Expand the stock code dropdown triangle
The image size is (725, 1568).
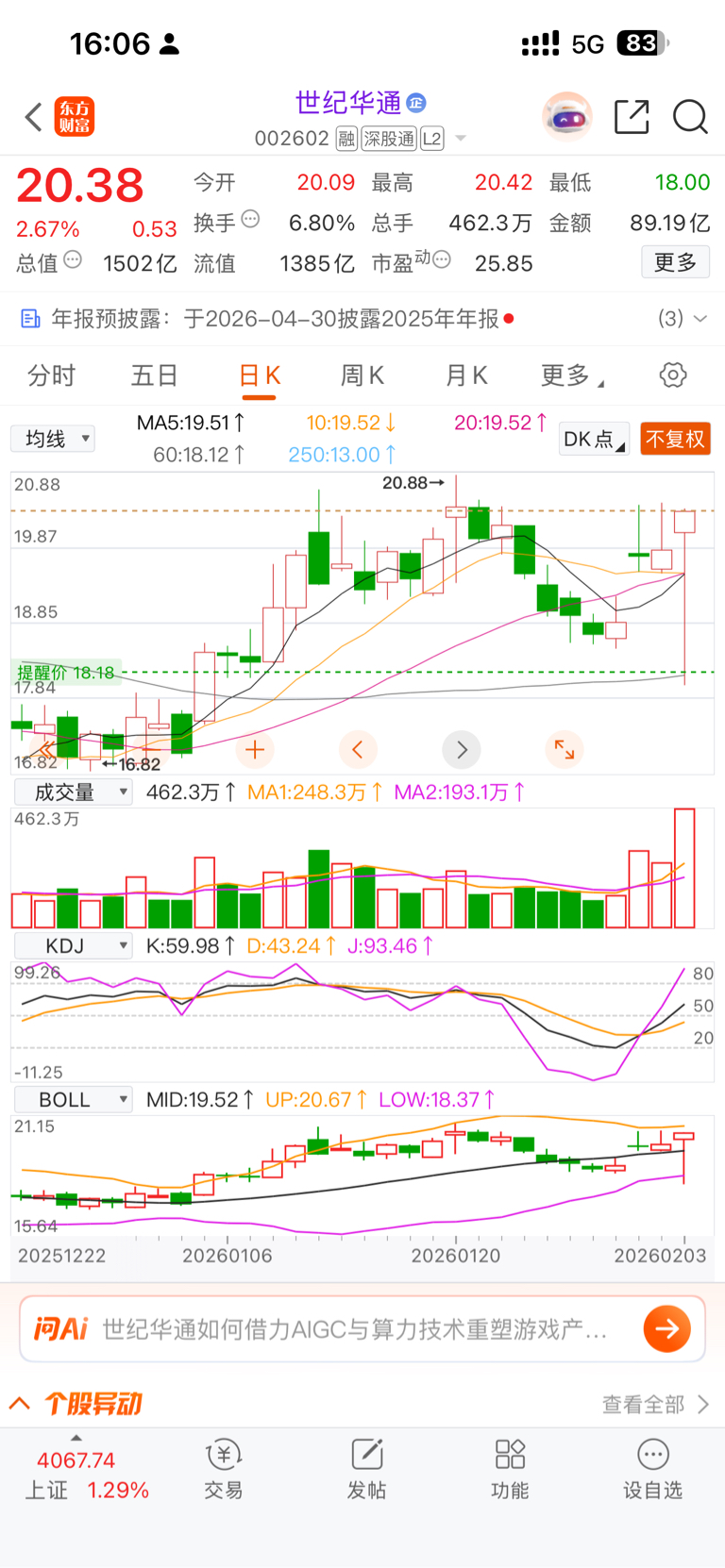[461, 139]
